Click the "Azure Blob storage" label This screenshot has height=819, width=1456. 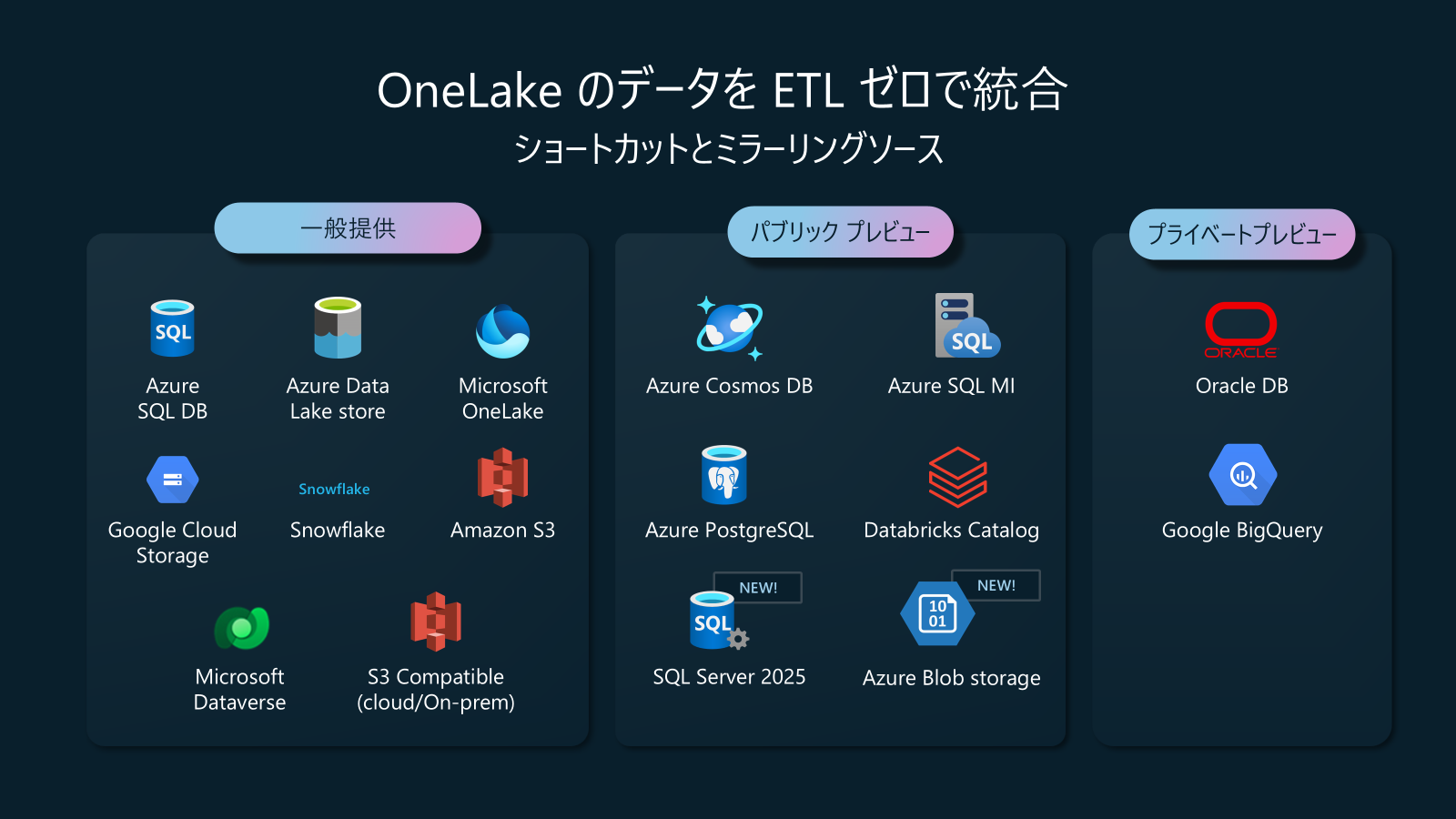point(952,679)
